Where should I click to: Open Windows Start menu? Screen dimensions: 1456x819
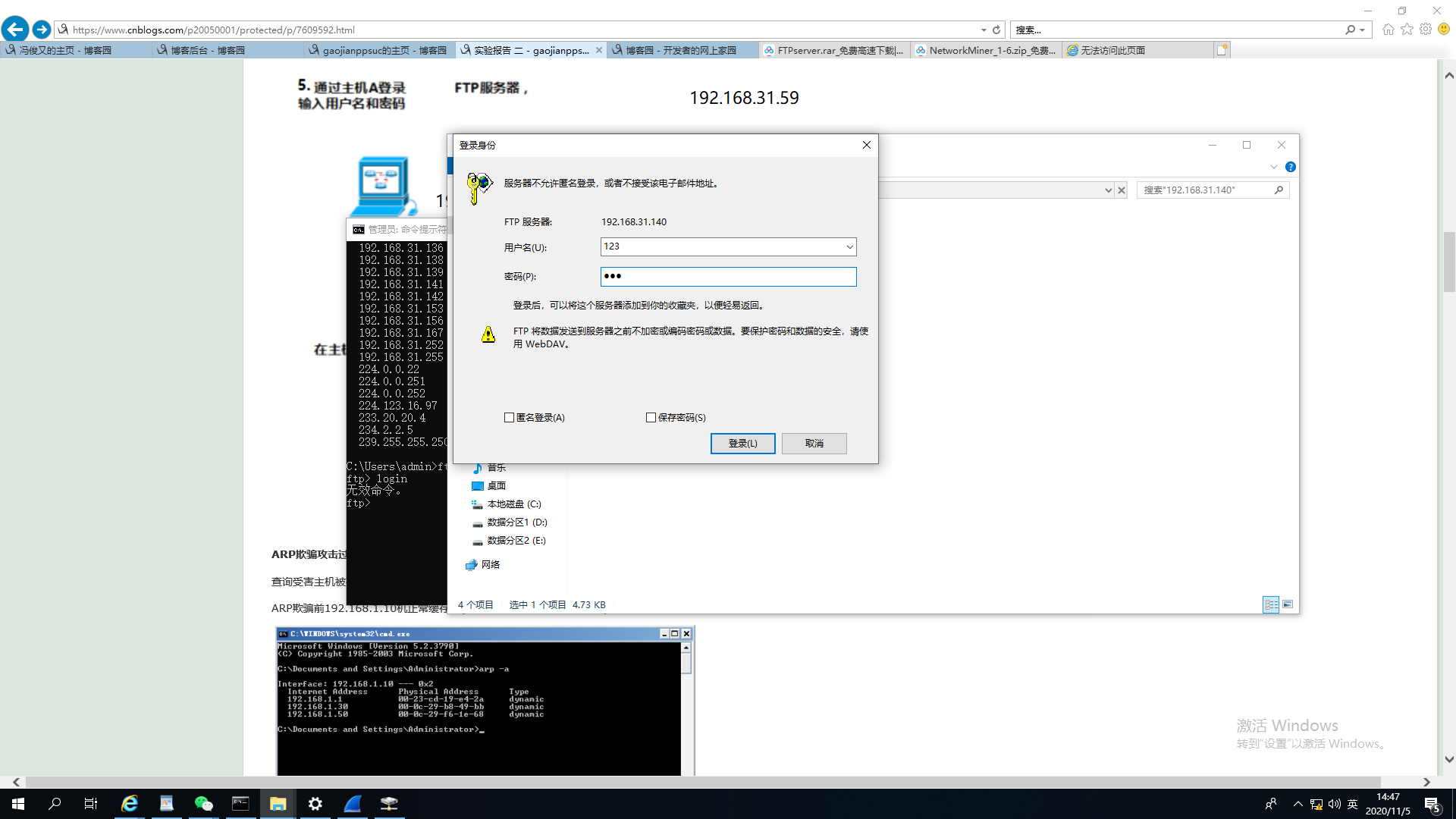point(18,804)
